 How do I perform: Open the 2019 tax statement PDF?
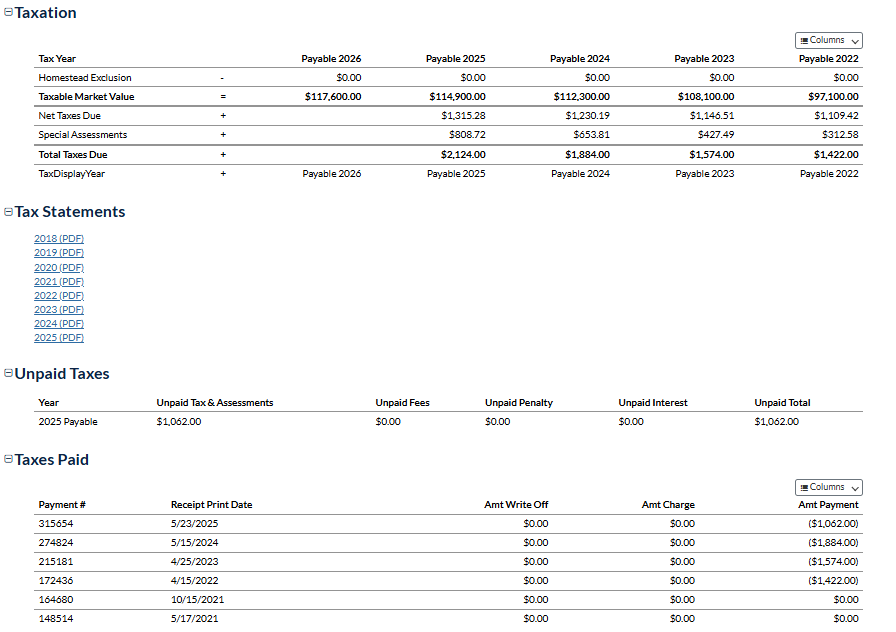59,253
